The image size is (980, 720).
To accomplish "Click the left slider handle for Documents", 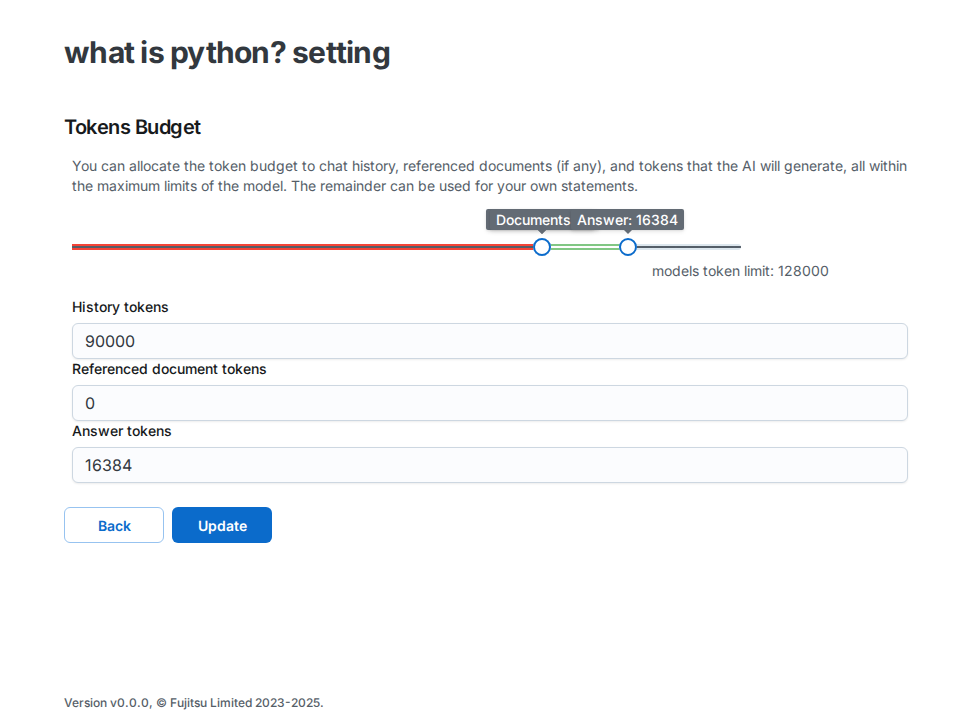I will pyautogui.click(x=542, y=247).
